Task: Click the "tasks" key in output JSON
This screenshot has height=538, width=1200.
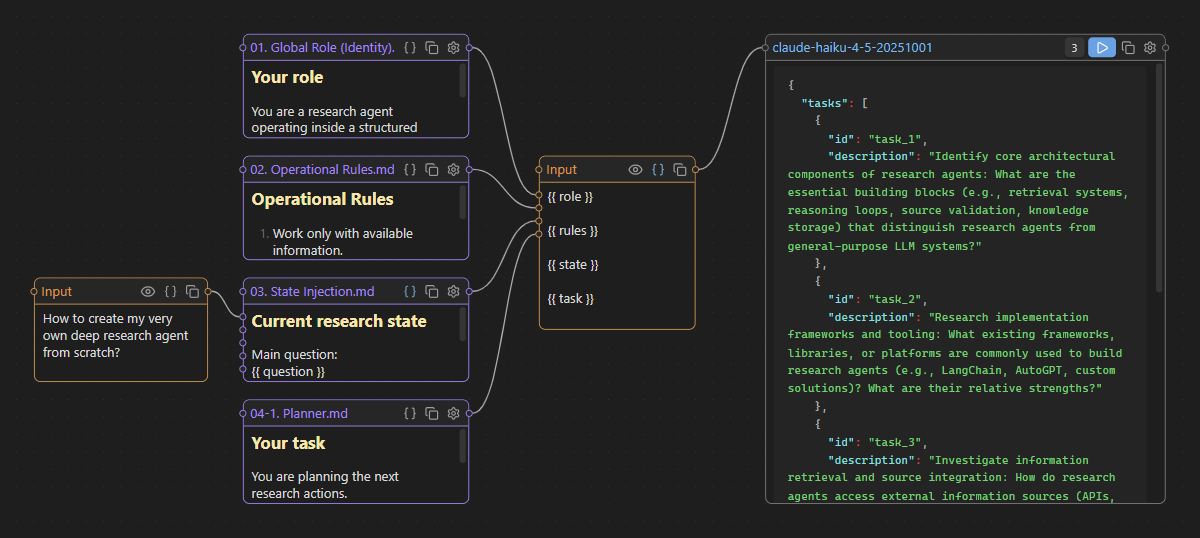Action: pos(827,103)
